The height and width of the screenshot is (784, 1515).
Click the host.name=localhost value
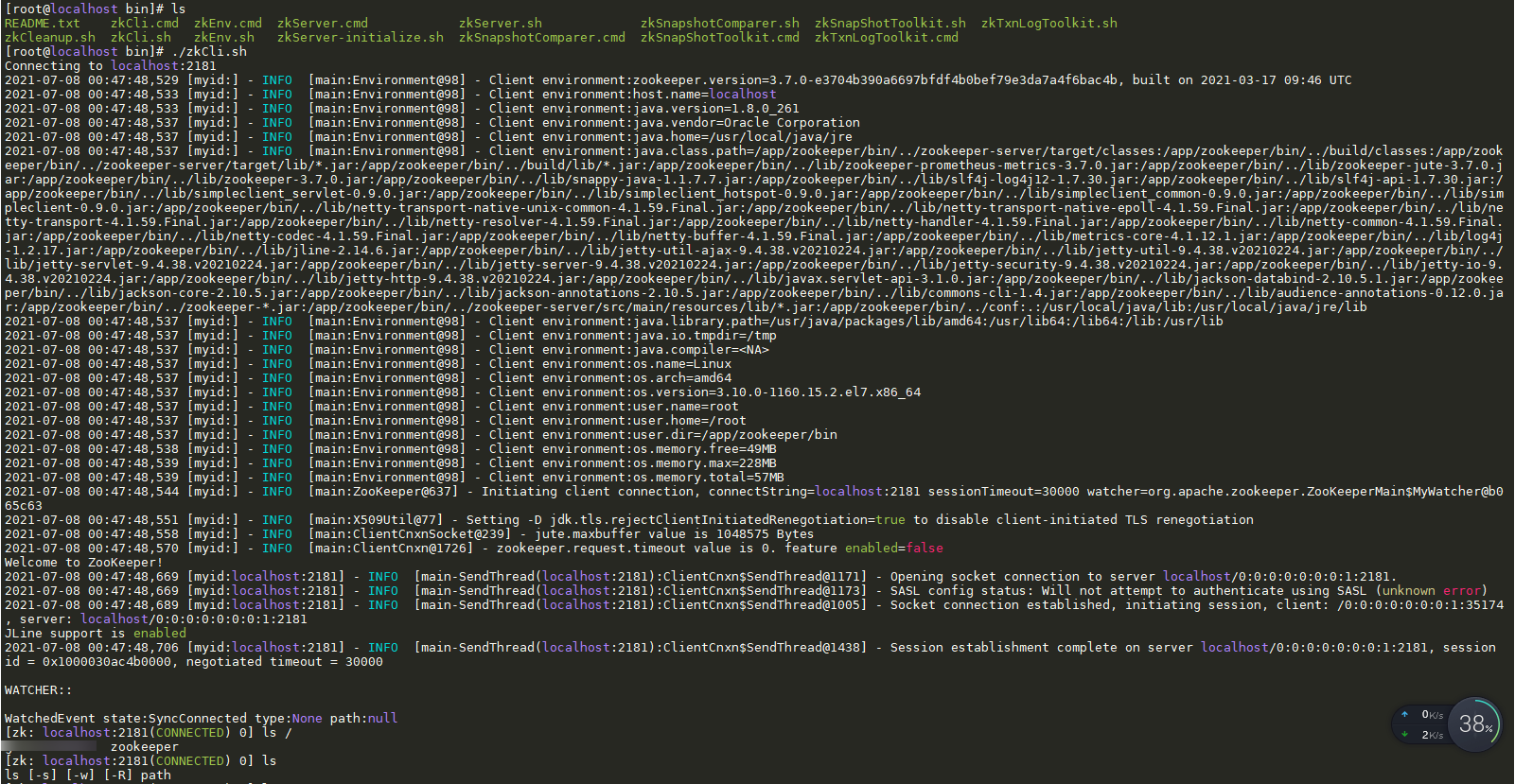point(705,94)
